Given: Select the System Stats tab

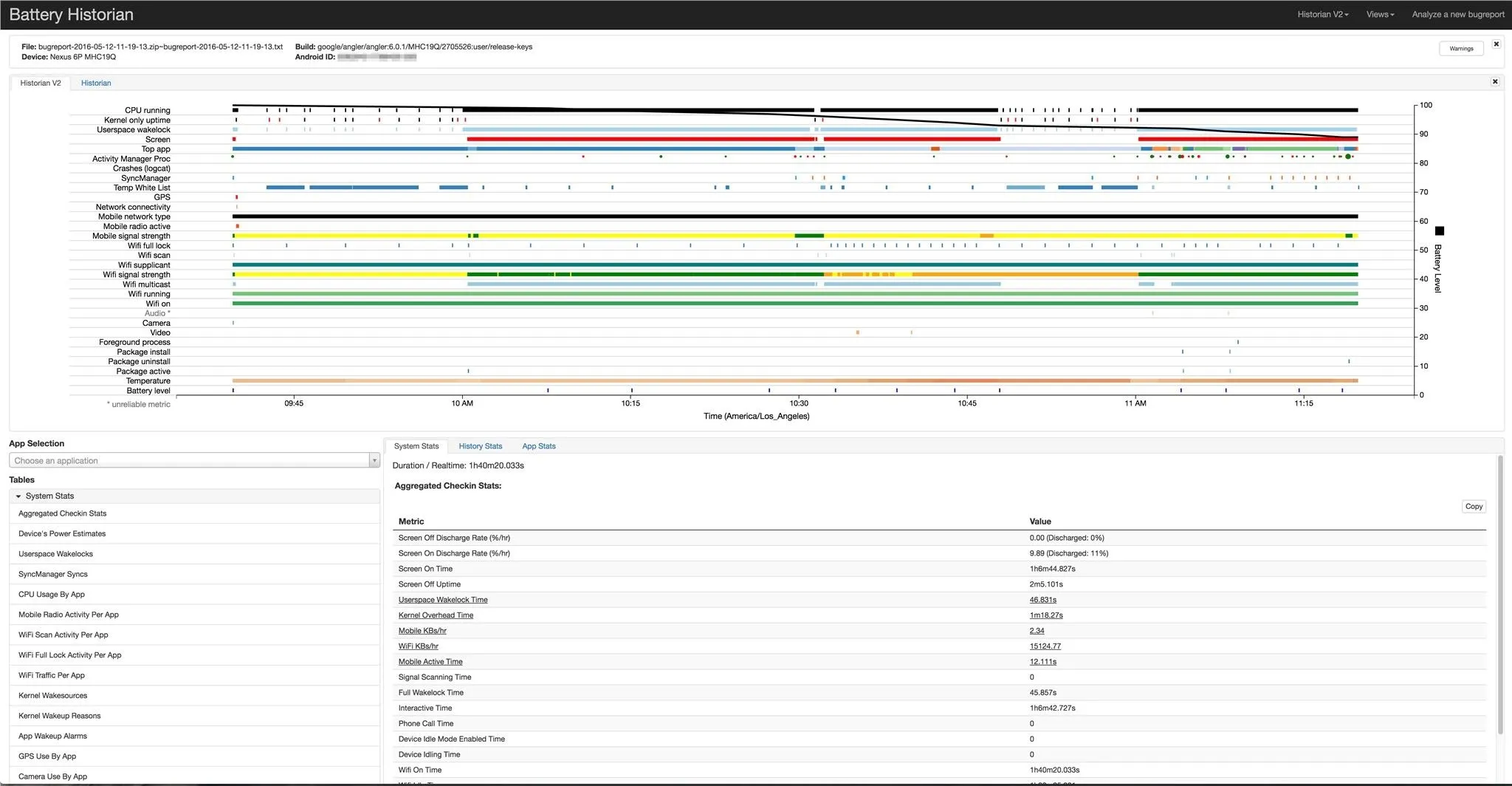Looking at the screenshot, I should [416, 446].
